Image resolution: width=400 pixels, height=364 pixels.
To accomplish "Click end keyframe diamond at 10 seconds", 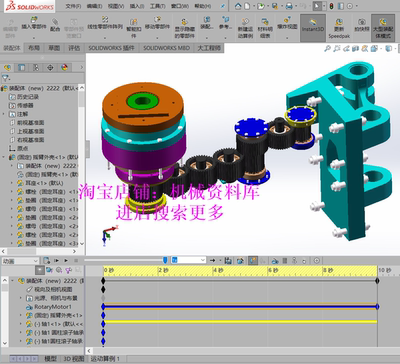I will click(377, 281).
